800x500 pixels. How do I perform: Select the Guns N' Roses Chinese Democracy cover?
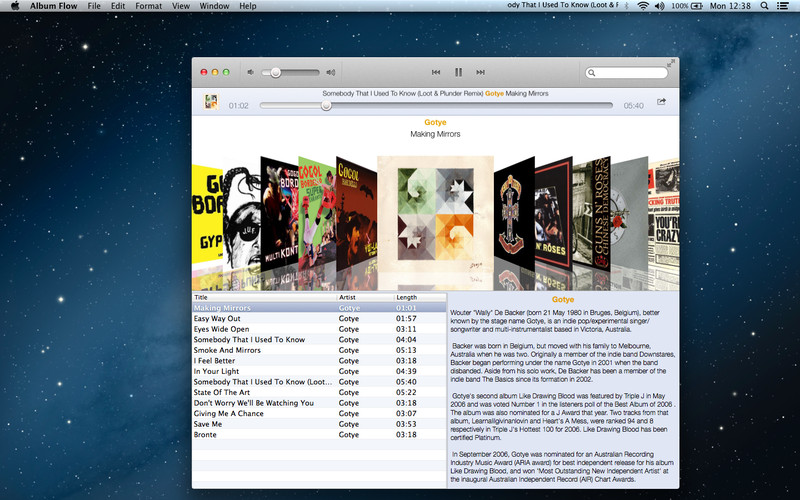point(592,214)
